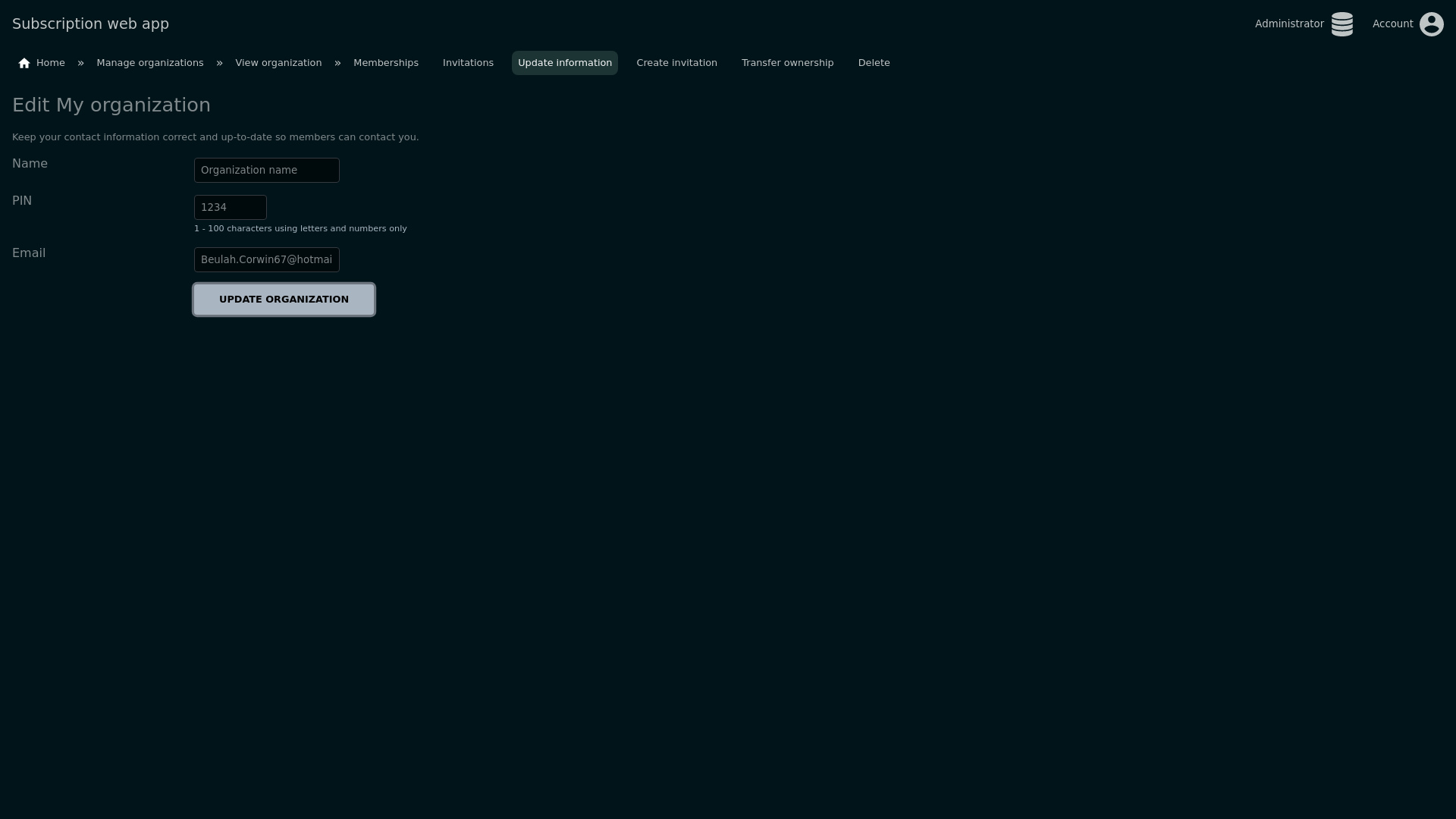Open the Account menu text
Viewport: 1456px width, 819px height.
(1392, 24)
